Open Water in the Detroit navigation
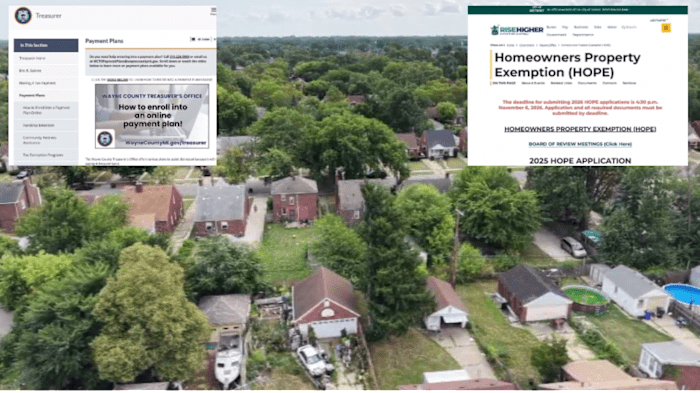Viewport: 700px width, 393px height. pyautogui.click(x=612, y=27)
